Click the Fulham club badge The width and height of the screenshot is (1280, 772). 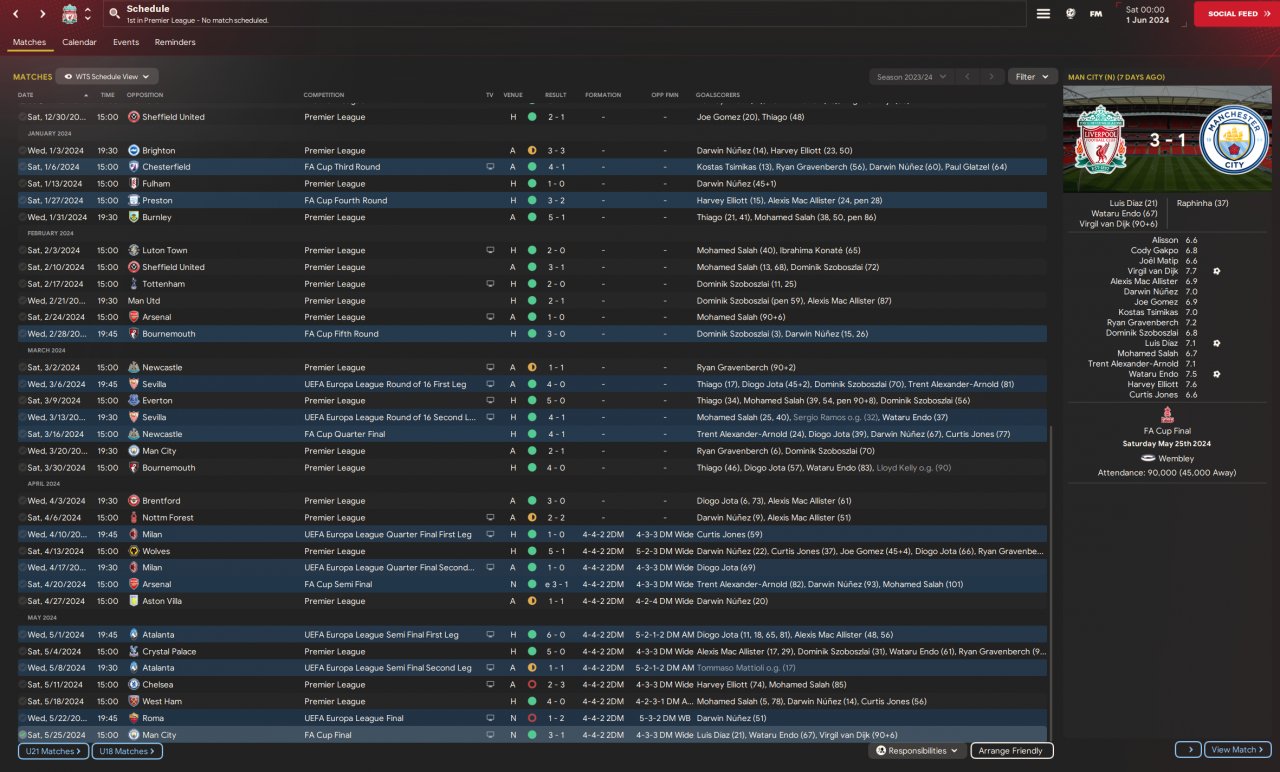(x=134, y=184)
